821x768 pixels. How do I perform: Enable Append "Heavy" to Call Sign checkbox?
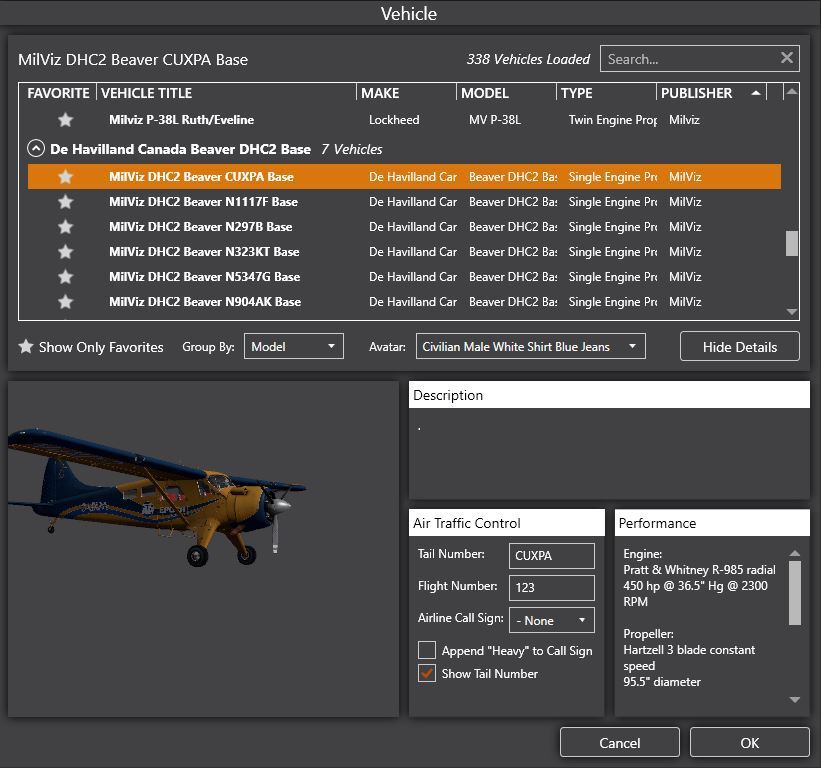pos(427,650)
